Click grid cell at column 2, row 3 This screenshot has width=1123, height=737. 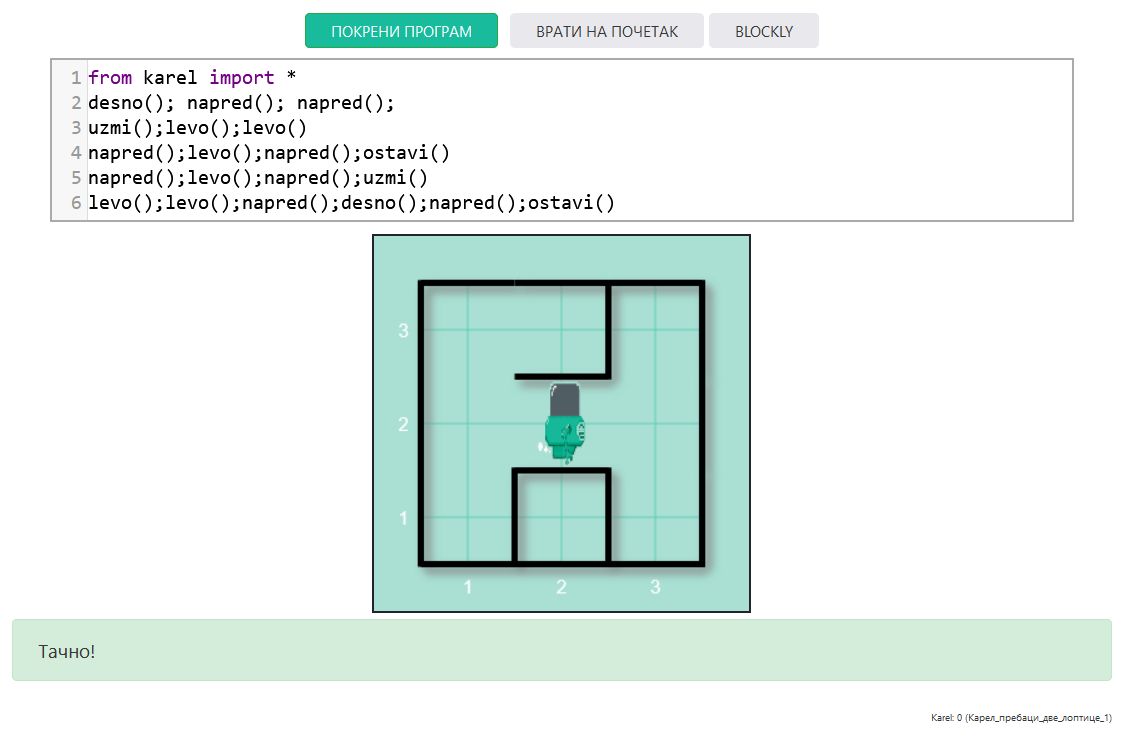pyautogui.click(x=561, y=330)
